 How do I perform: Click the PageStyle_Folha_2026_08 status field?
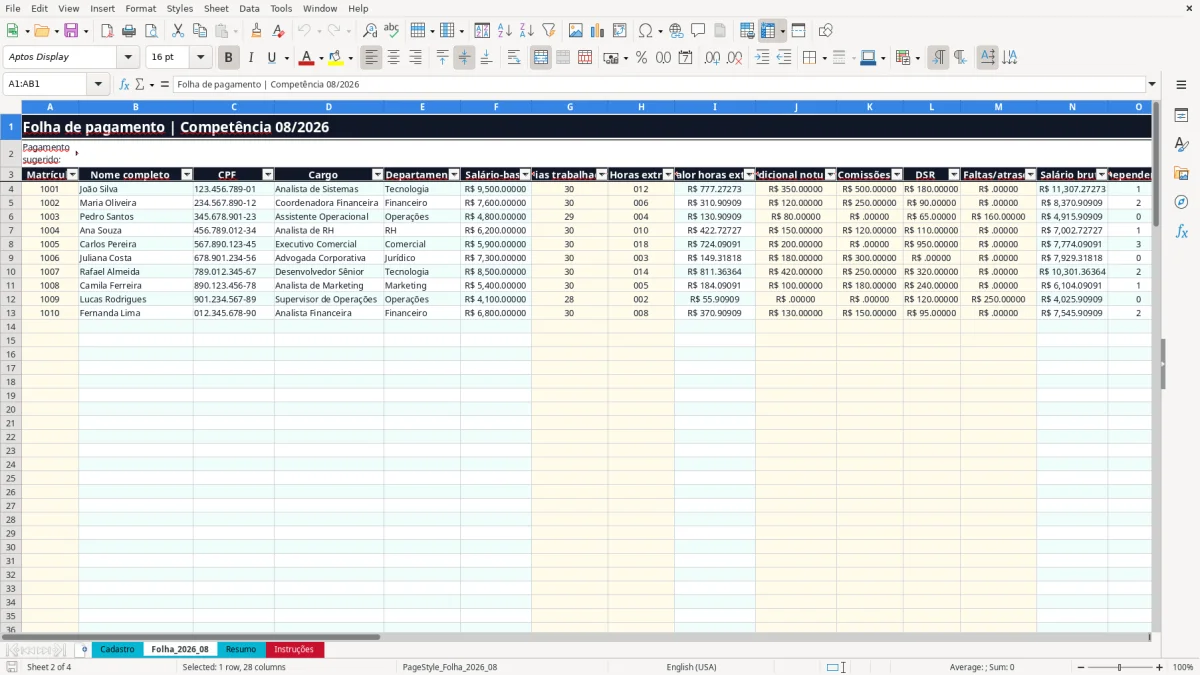tap(449, 667)
